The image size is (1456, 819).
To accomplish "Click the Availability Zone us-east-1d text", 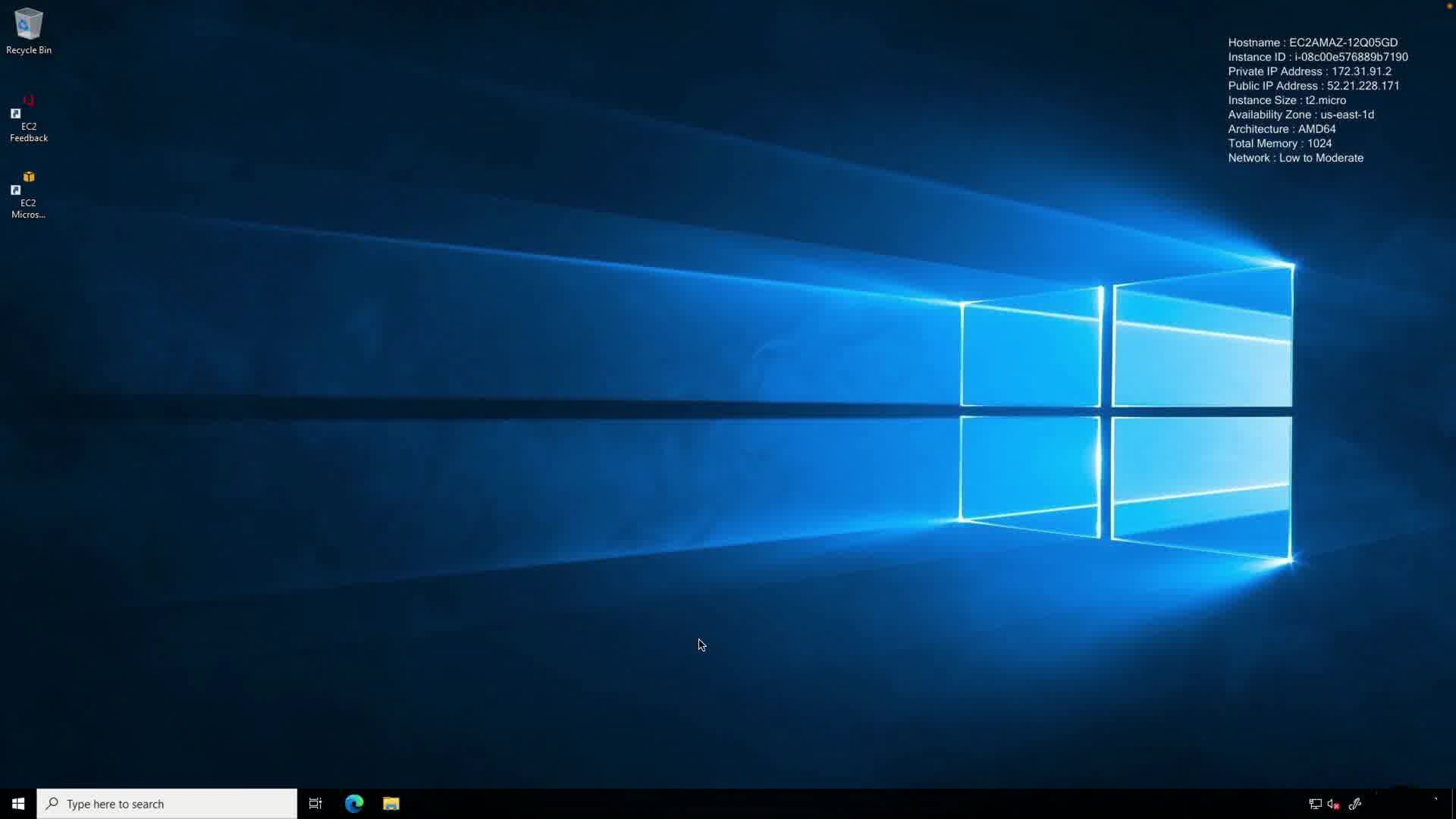I will 1301,115.
